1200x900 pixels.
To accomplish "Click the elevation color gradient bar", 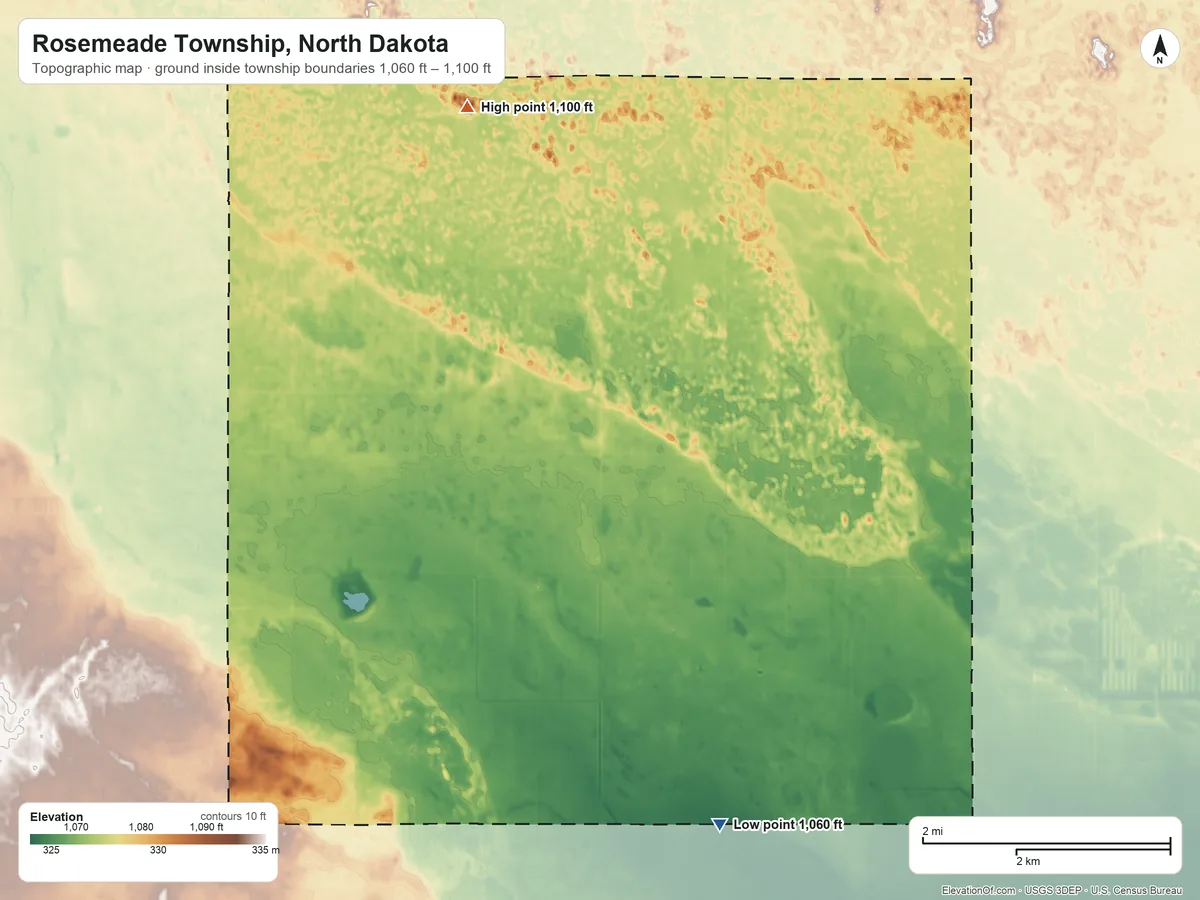I will (x=147, y=839).
